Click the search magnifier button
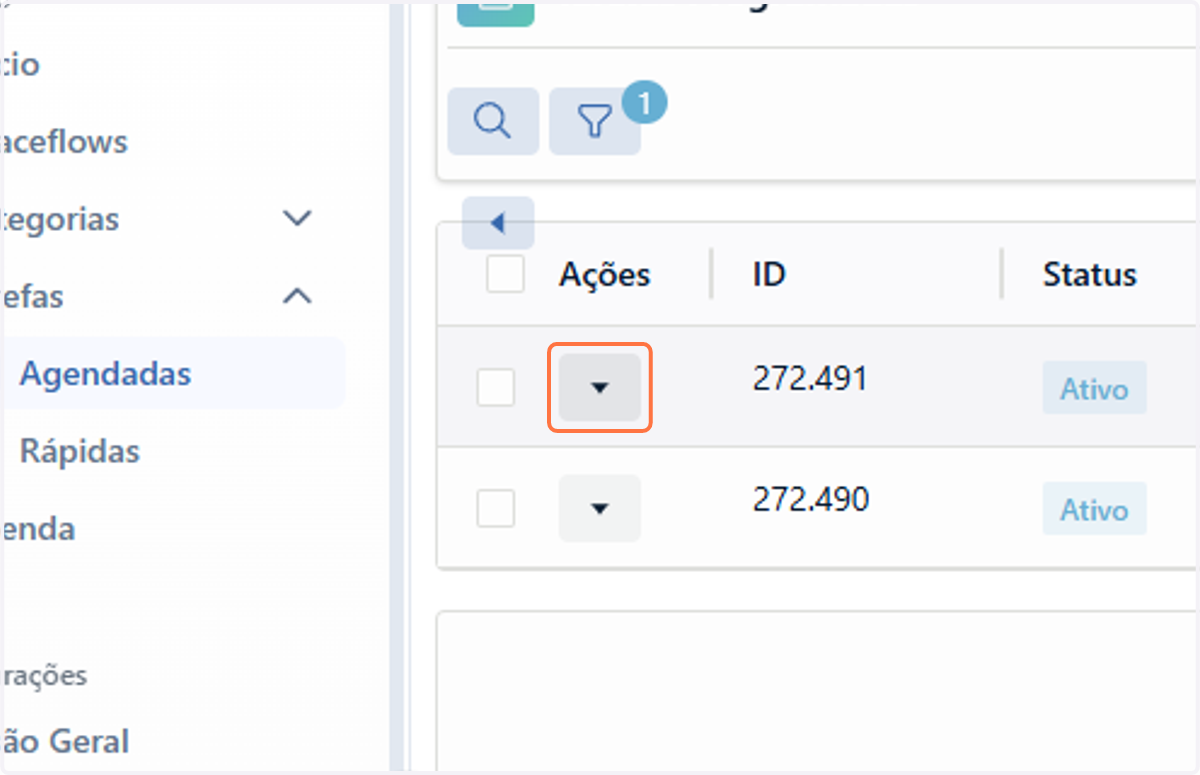Viewport: 1200px width, 775px height. tap(493, 121)
